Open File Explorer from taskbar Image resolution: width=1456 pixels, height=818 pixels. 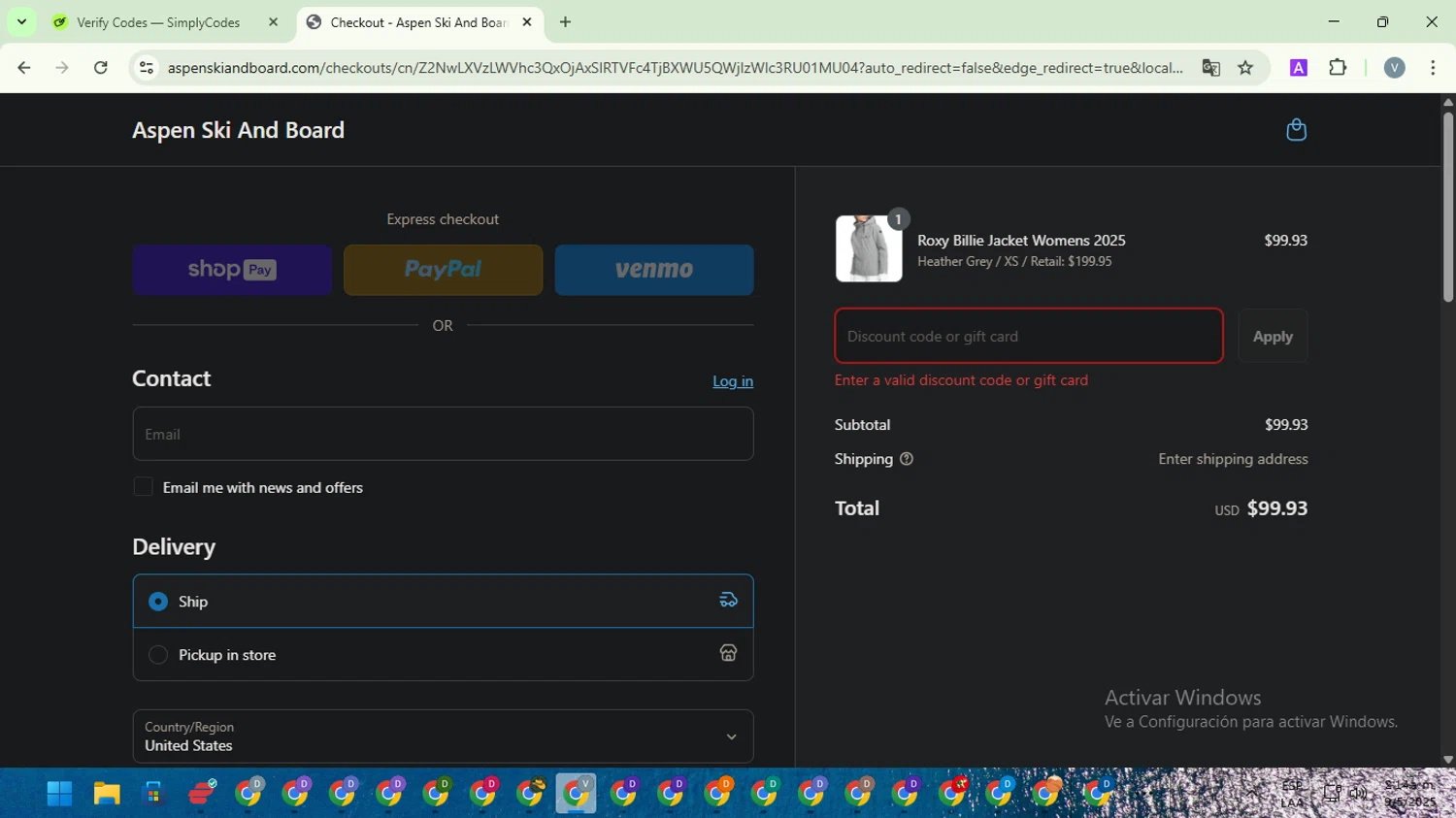click(107, 794)
